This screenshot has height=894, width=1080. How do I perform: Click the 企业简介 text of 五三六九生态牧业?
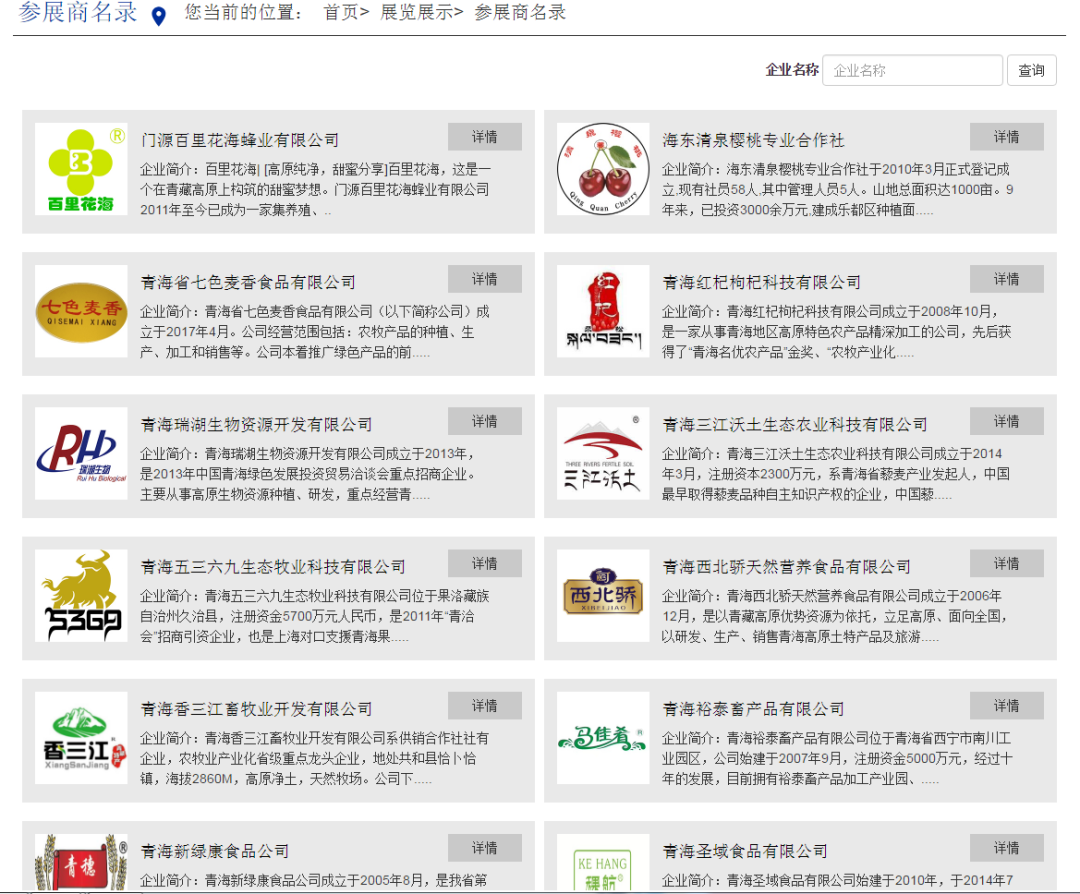[x=315, y=616]
